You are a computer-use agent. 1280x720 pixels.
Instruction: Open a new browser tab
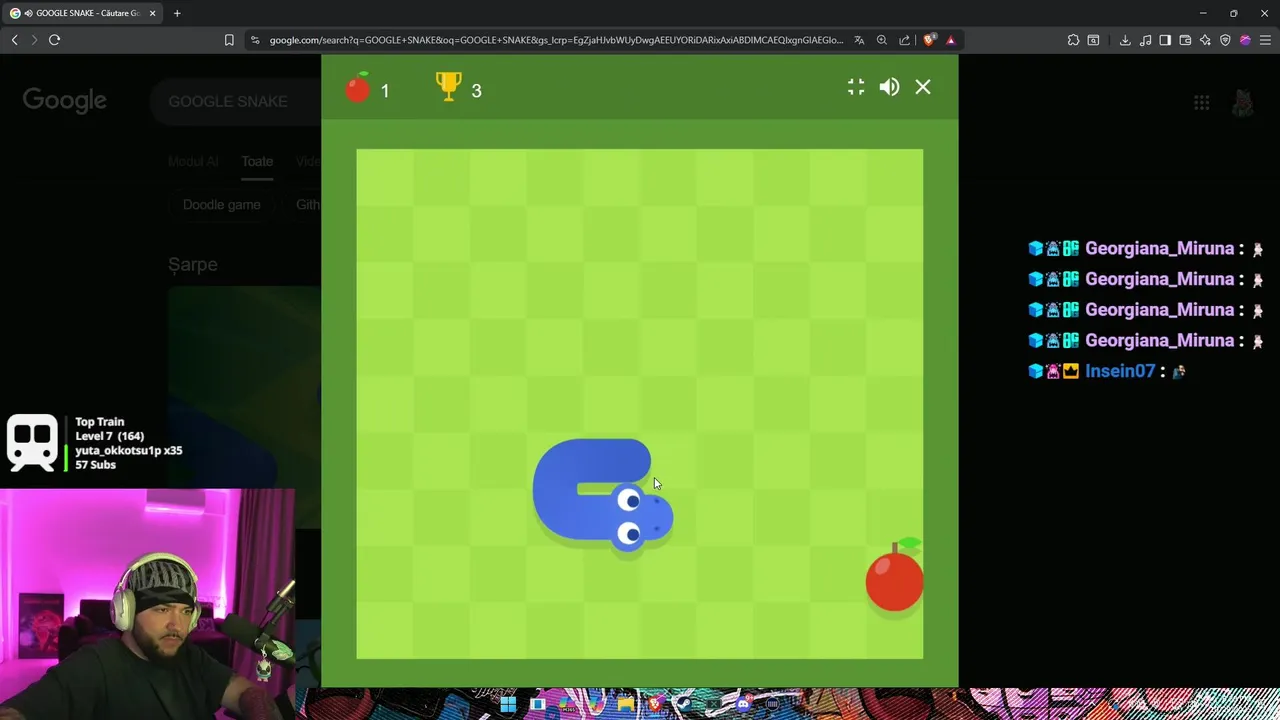(x=177, y=13)
